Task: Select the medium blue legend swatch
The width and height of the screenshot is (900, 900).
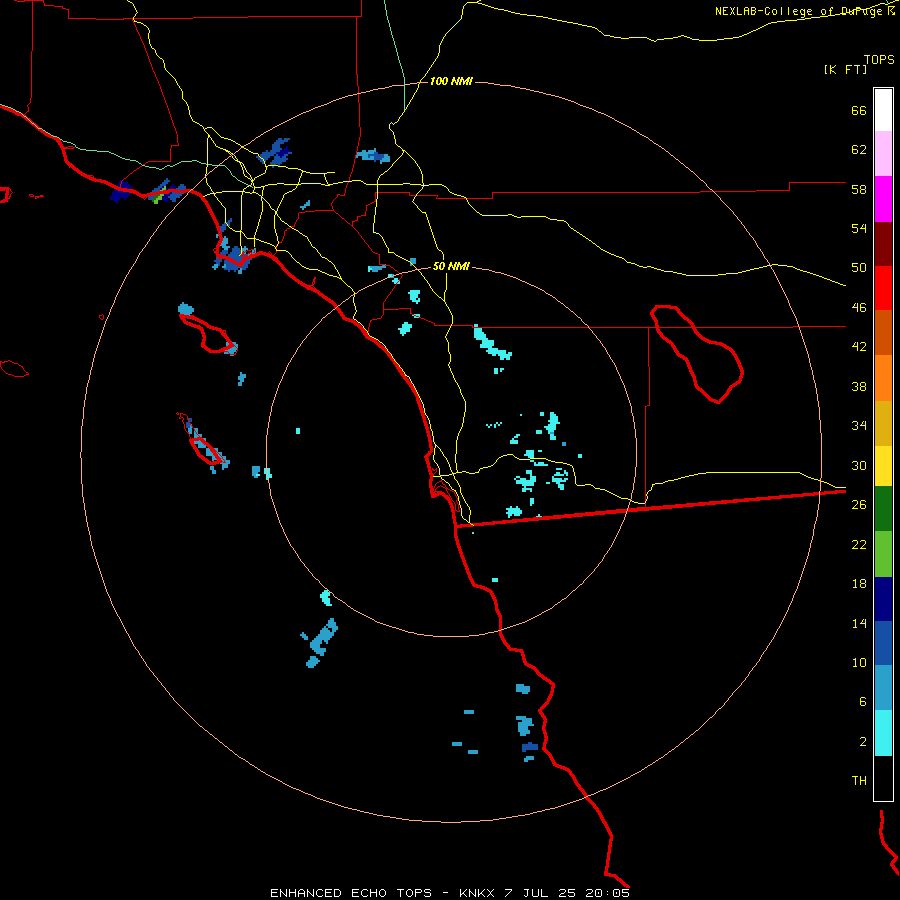Action: coord(883,643)
